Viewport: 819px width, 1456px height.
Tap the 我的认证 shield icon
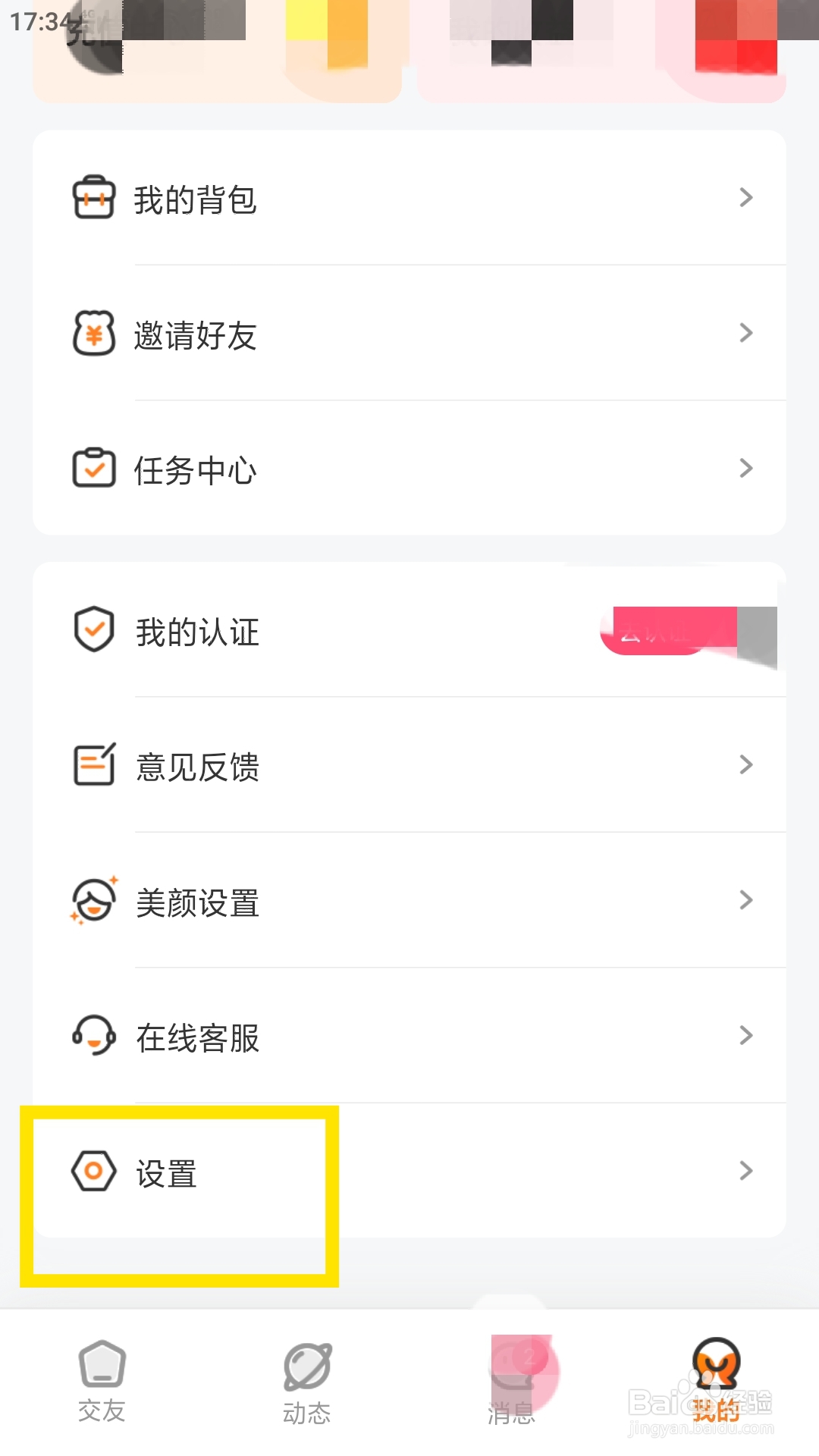click(93, 629)
